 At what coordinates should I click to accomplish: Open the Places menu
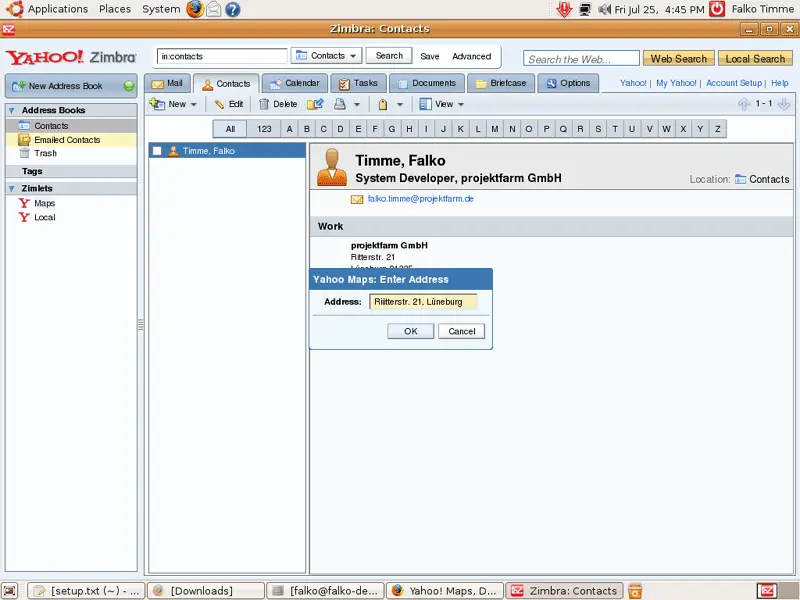[115, 9]
